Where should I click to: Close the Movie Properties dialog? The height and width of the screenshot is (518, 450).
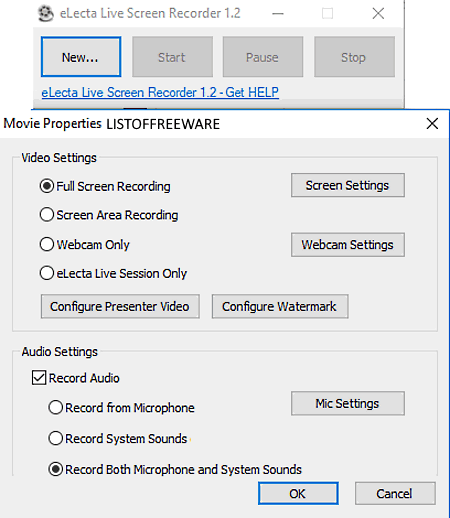coord(432,124)
